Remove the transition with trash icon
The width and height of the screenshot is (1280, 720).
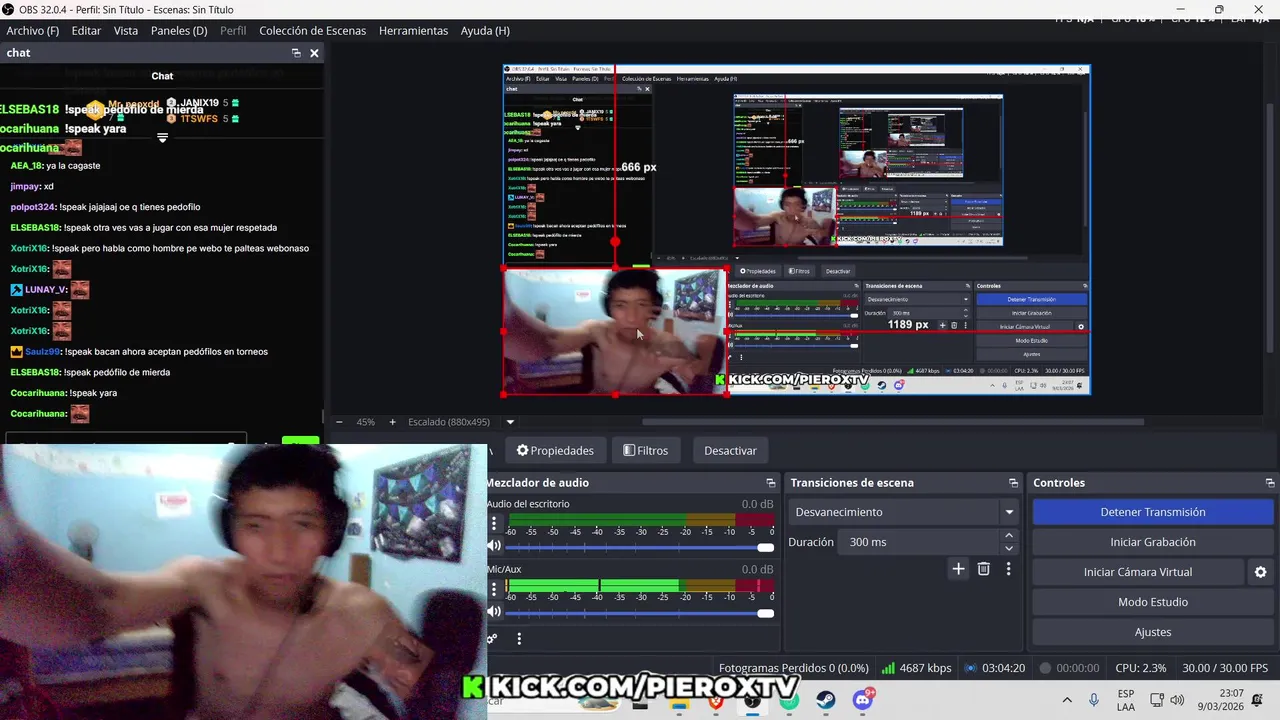(984, 569)
